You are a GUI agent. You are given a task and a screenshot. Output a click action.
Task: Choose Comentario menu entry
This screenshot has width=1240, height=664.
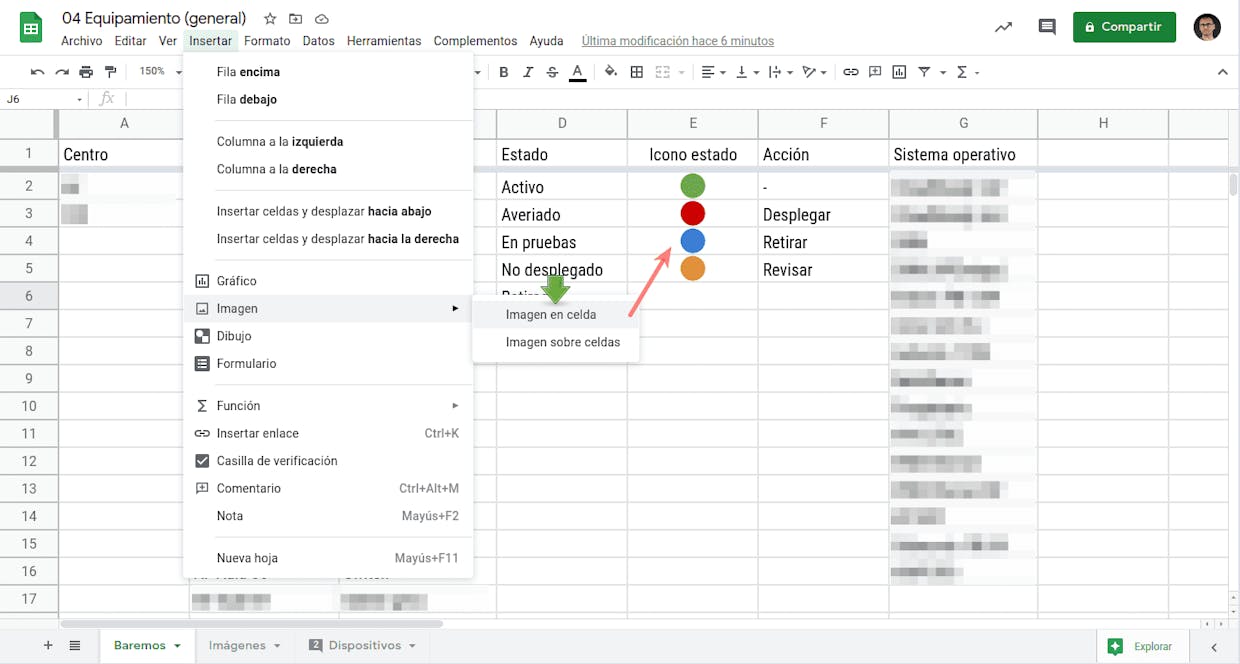[328, 488]
